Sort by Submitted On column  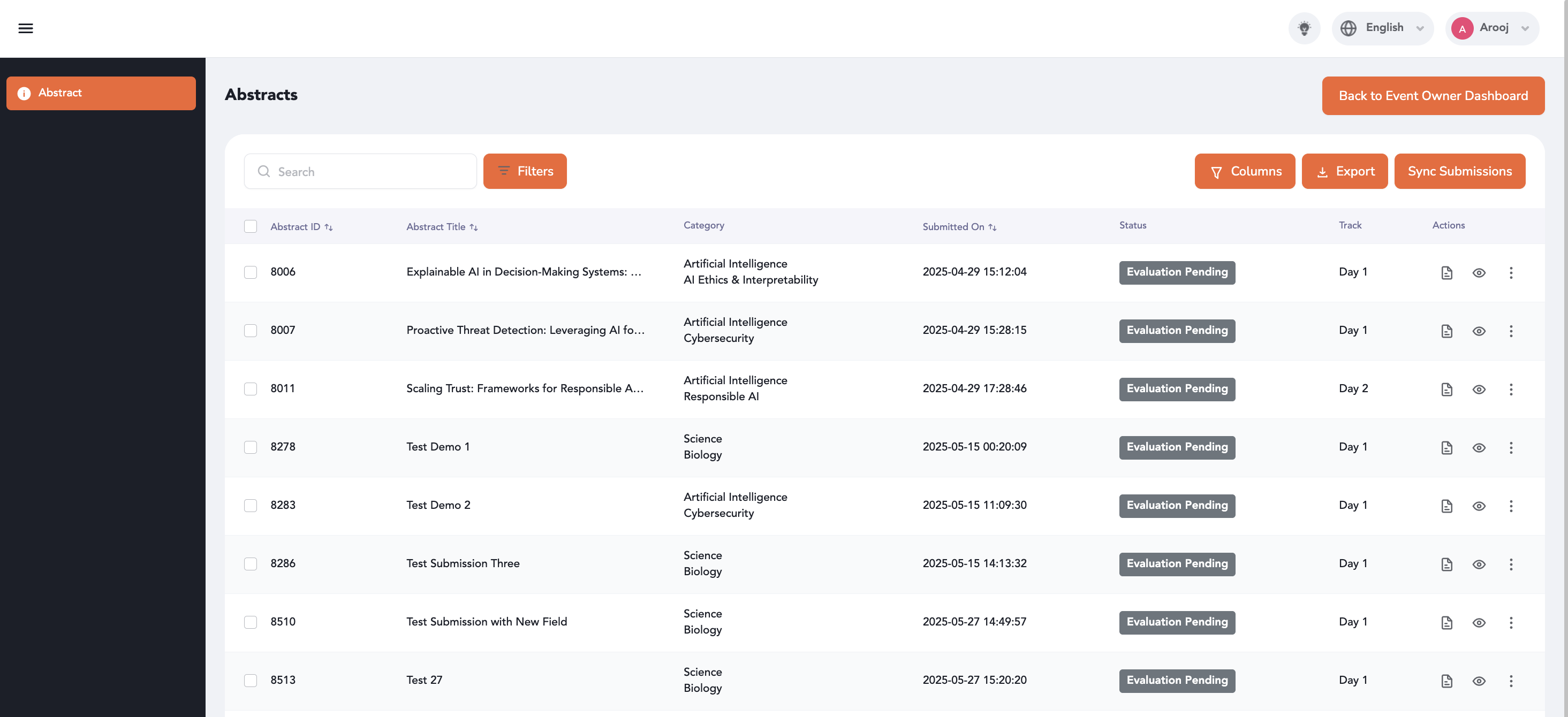coord(959,227)
